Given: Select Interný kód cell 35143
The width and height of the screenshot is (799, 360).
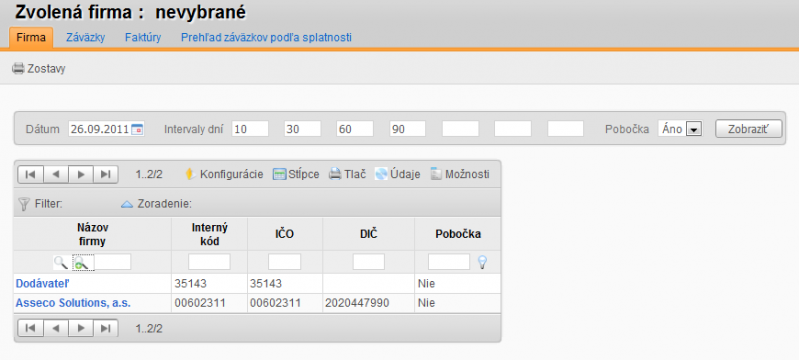Looking at the screenshot, I should (210, 284).
